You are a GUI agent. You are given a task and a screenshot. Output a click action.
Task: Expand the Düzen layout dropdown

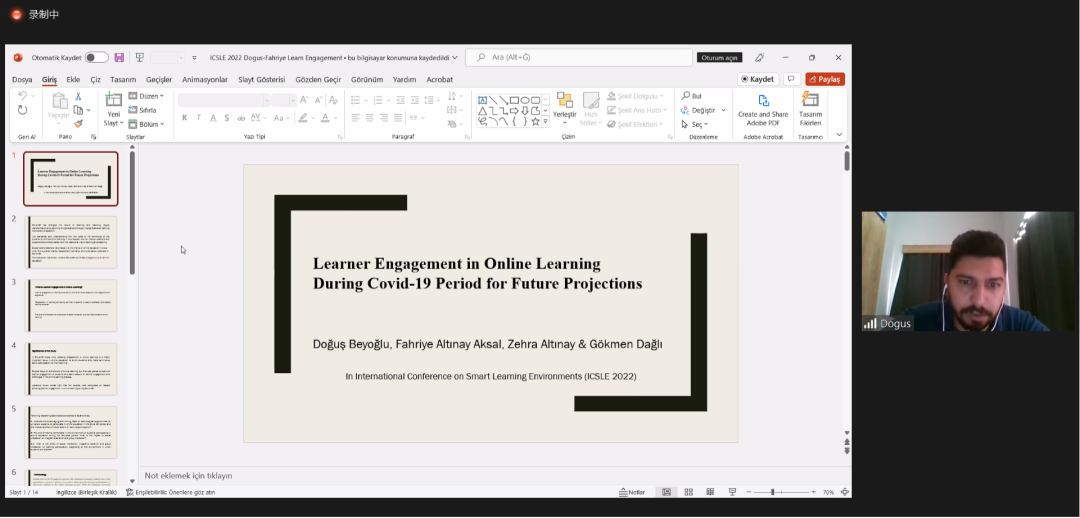(150, 96)
